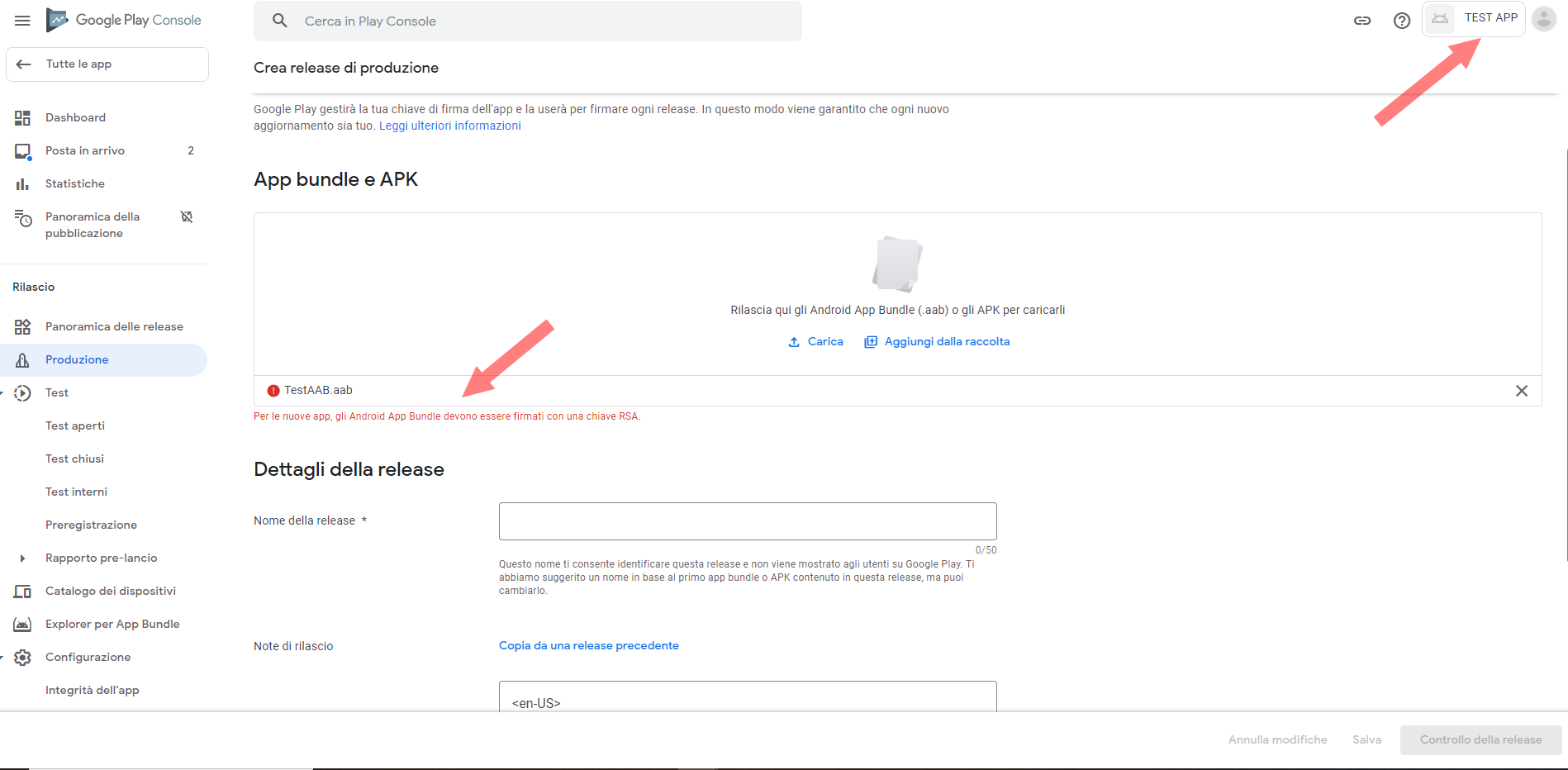This screenshot has width=1568, height=770.
Task: Open the help question mark icon
Action: click(1402, 21)
